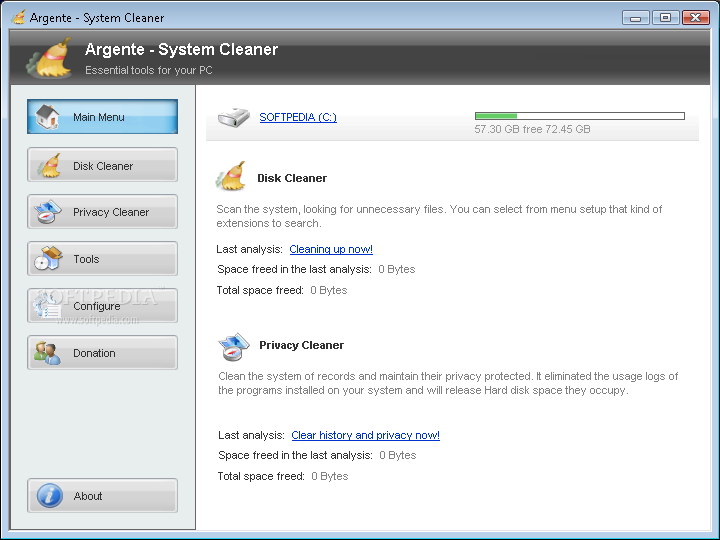Open the Disk Cleaner sidebar button
This screenshot has height=540, width=720.
[x=102, y=165]
